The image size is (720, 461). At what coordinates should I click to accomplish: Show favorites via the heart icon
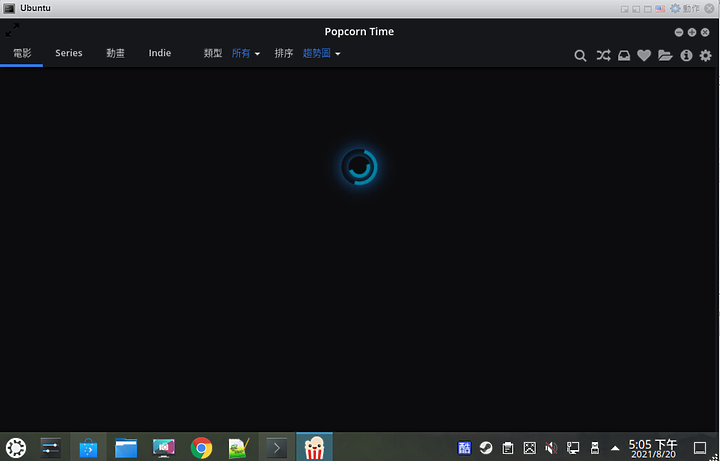(x=644, y=56)
